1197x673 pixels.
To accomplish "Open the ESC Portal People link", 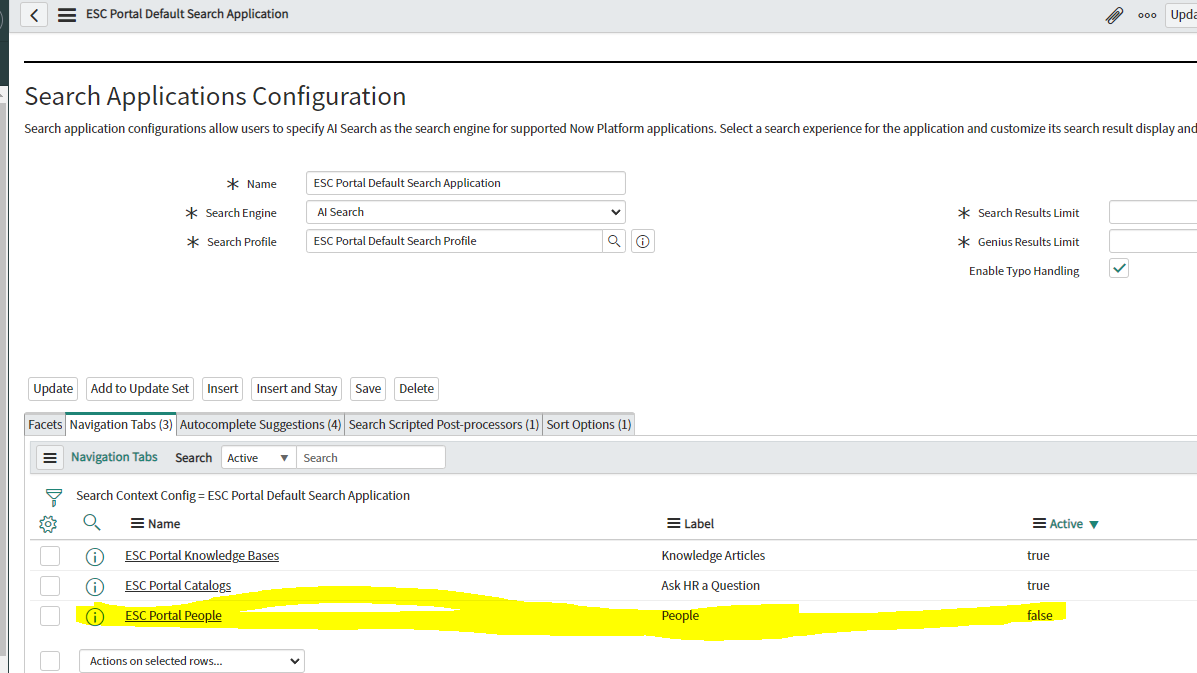I will pyautogui.click(x=173, y=615).
